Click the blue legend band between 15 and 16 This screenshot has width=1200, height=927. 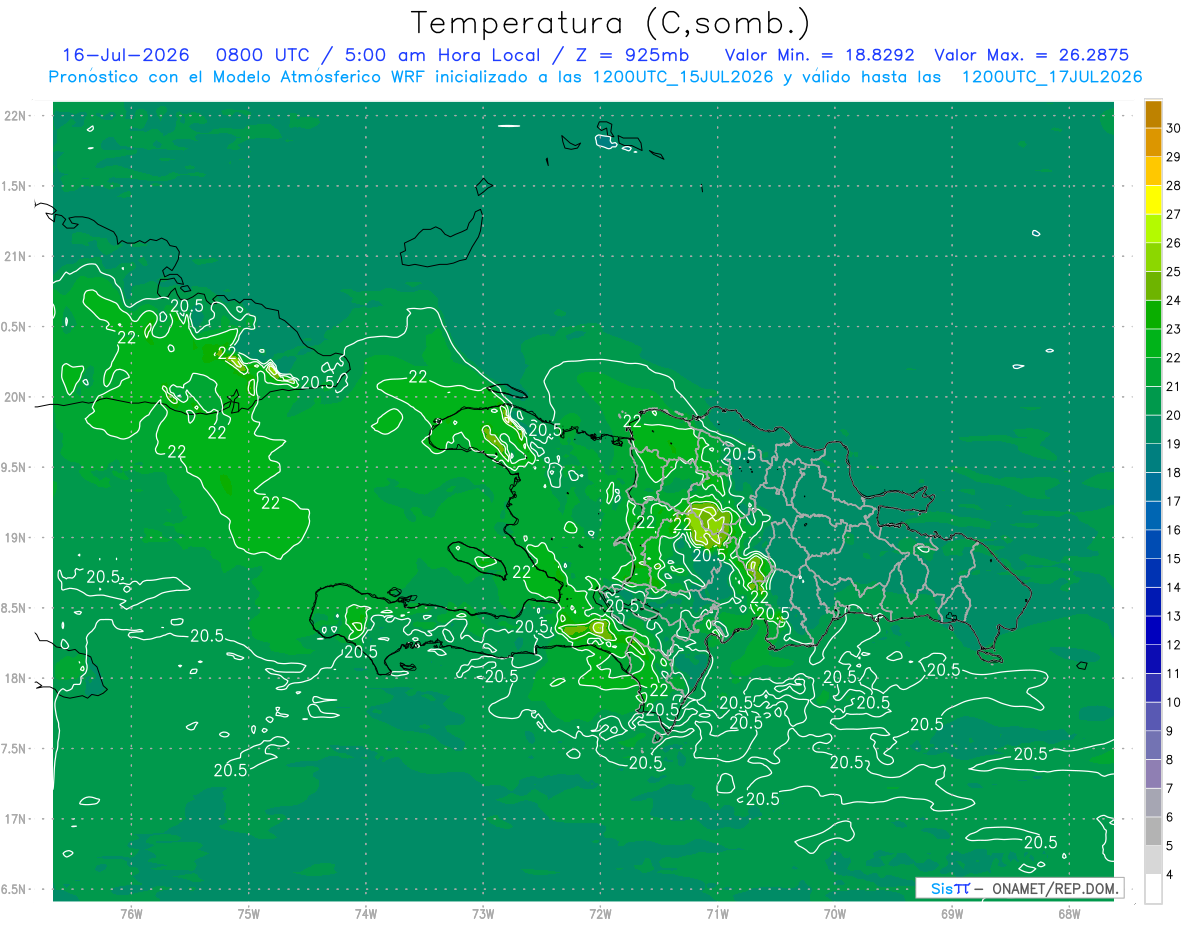[x=1153, y=545]
